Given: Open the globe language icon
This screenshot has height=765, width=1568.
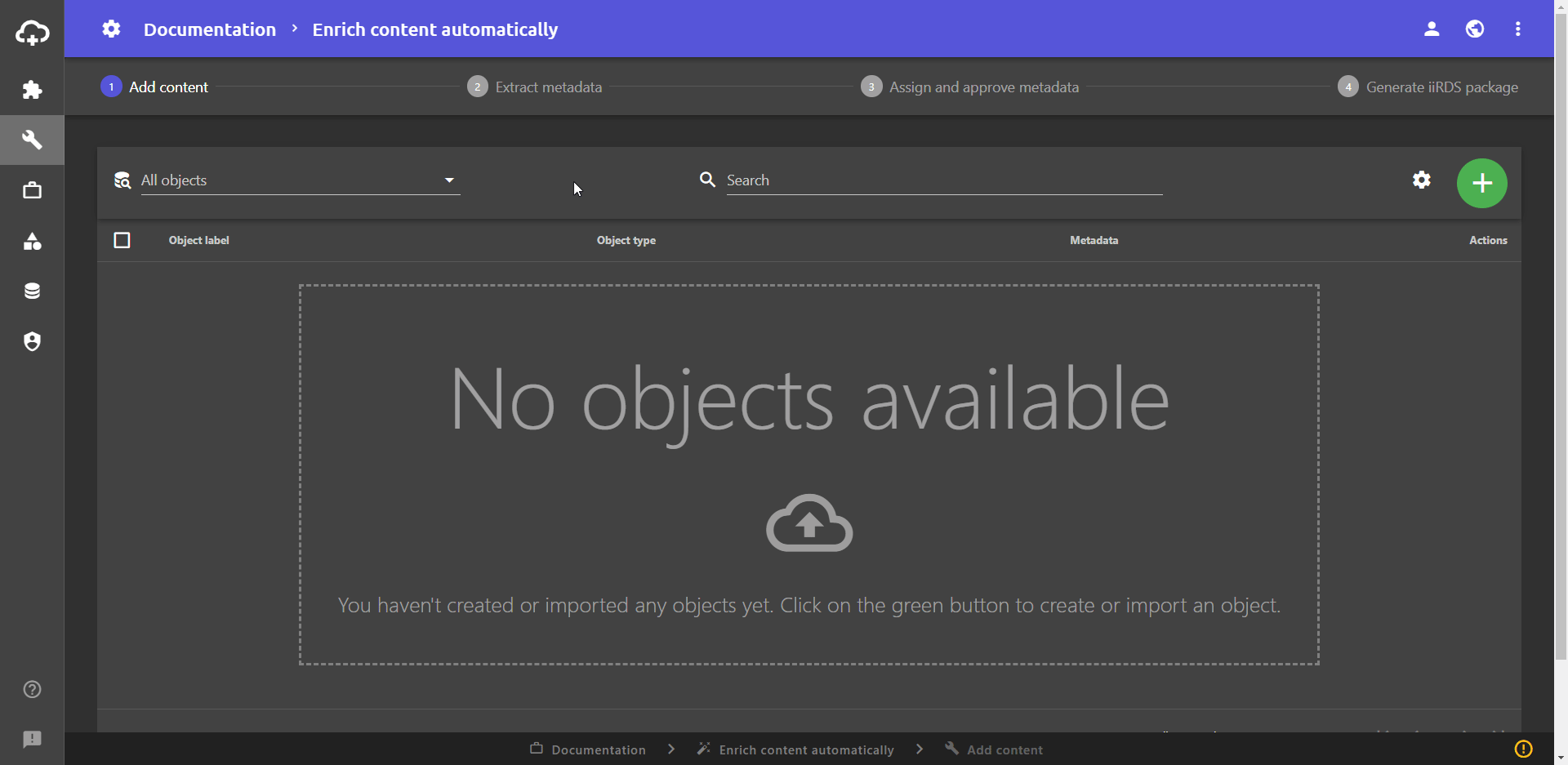Looking at the screenshot, I should (x=1475, y=29).
